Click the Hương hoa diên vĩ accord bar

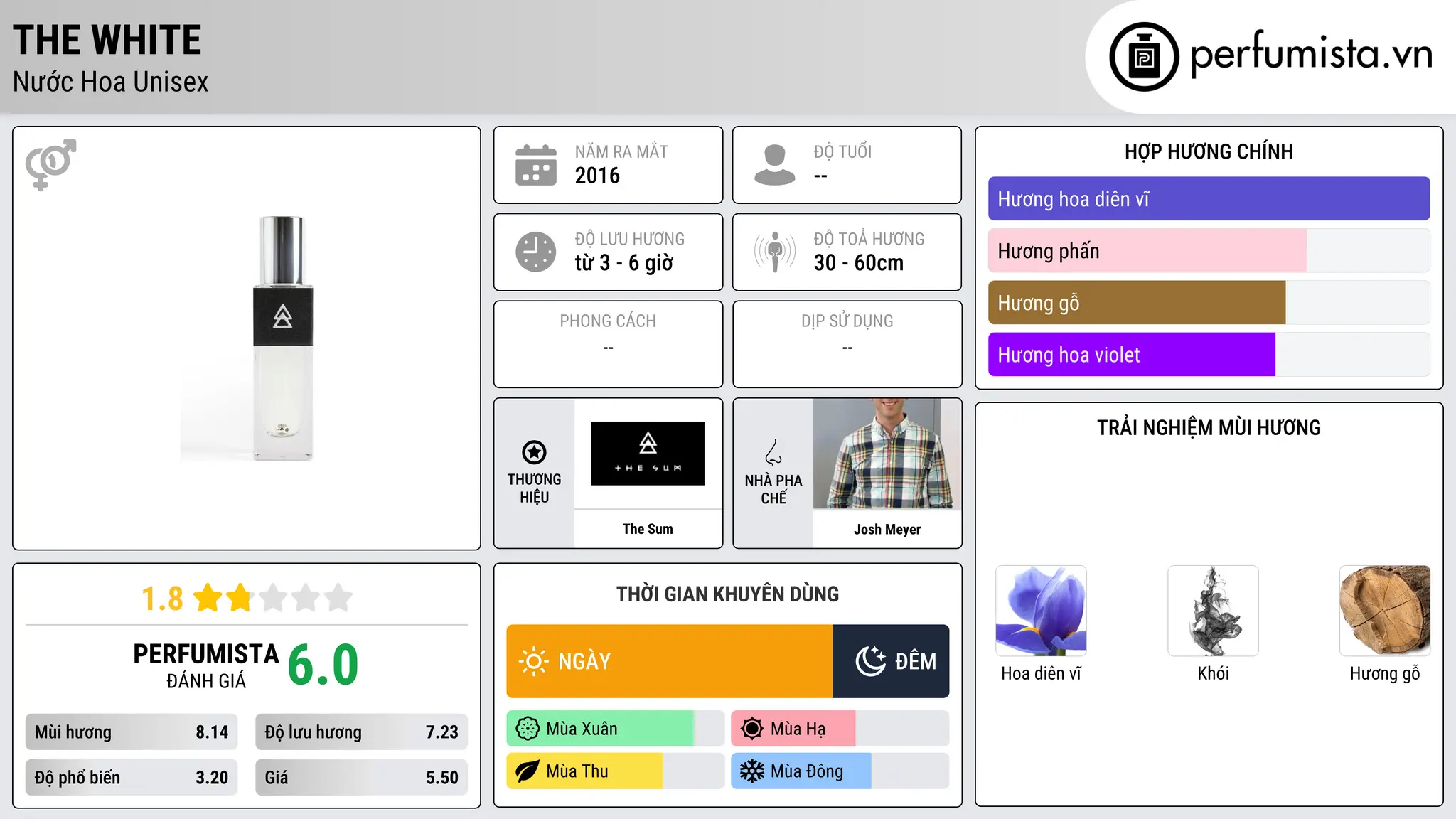1209,198
